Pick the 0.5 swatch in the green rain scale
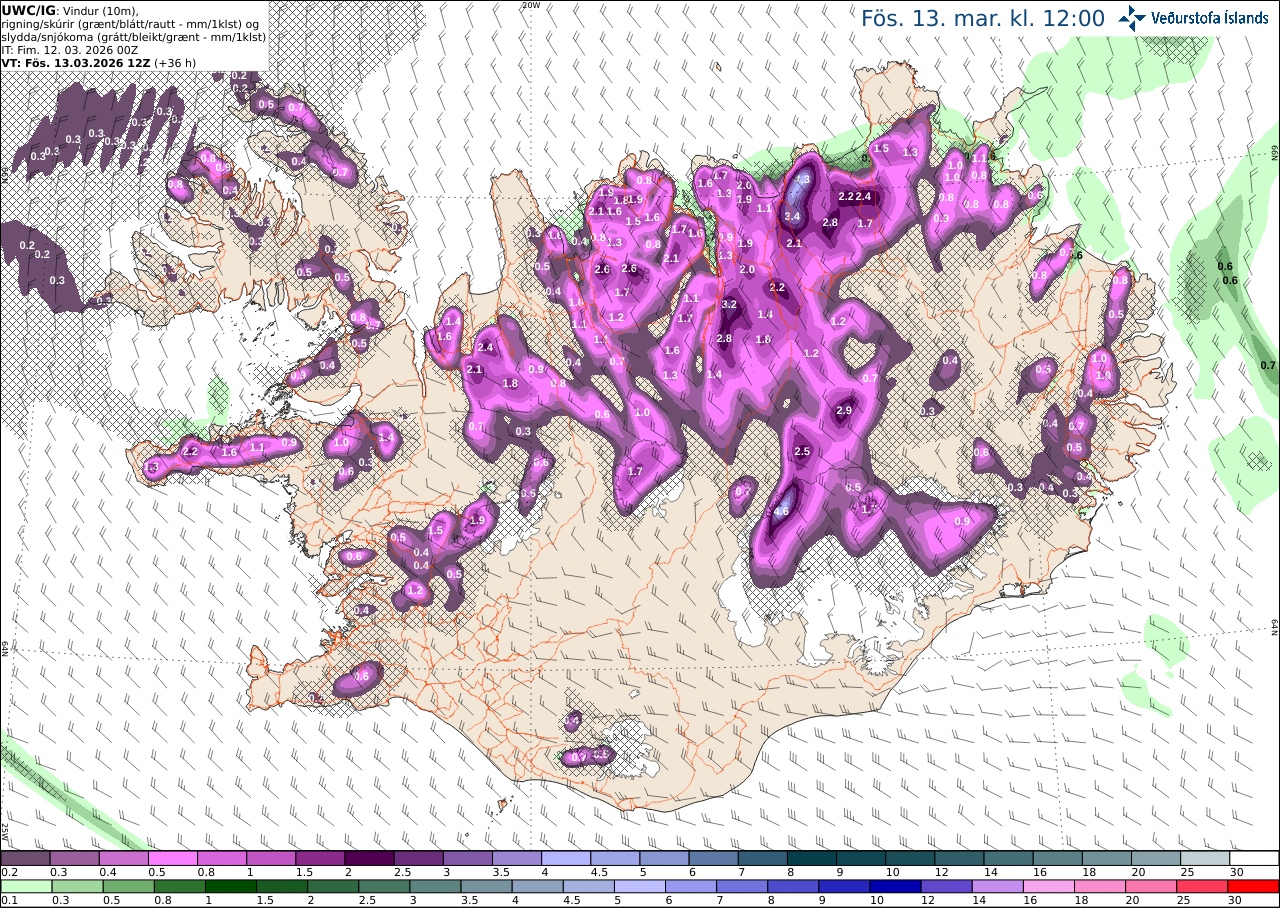 [x=128, y=886]
